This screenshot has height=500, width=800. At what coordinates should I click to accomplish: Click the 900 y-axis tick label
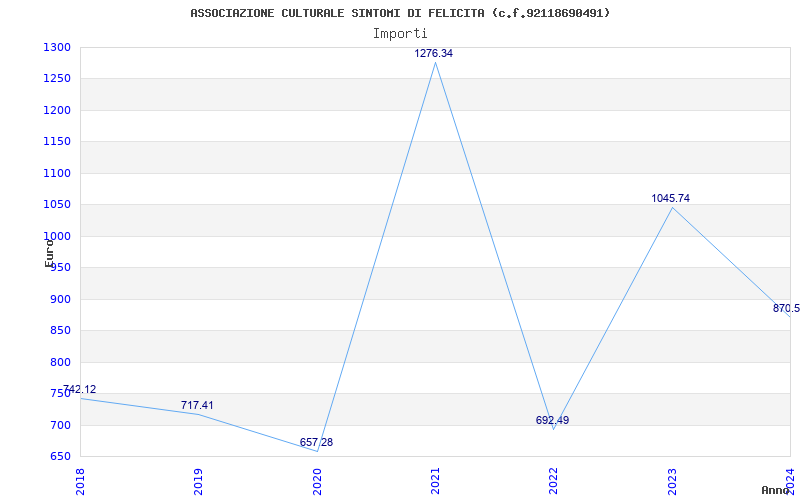[60, 299]
